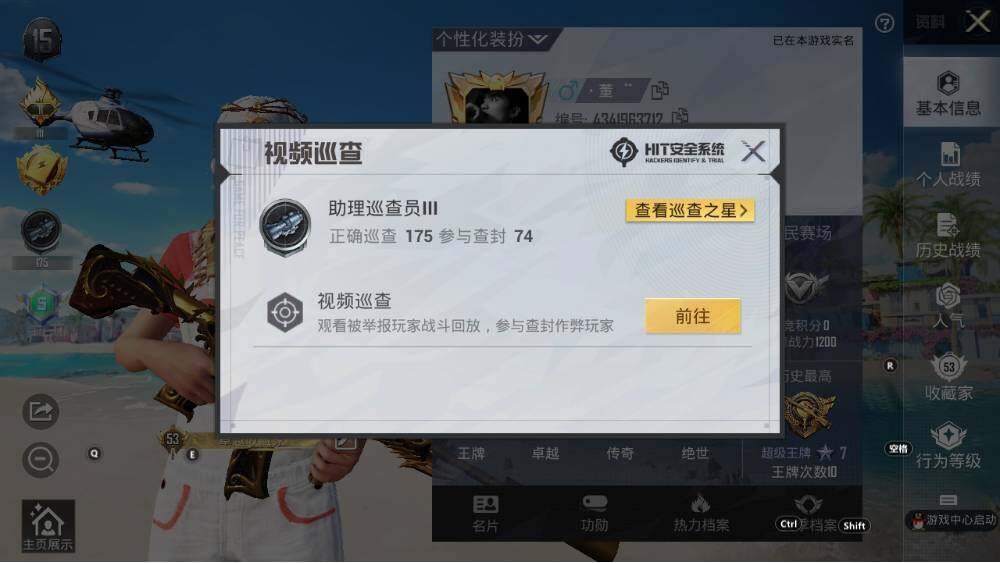Open 行为等级 in sidebar

click(948, 446)
